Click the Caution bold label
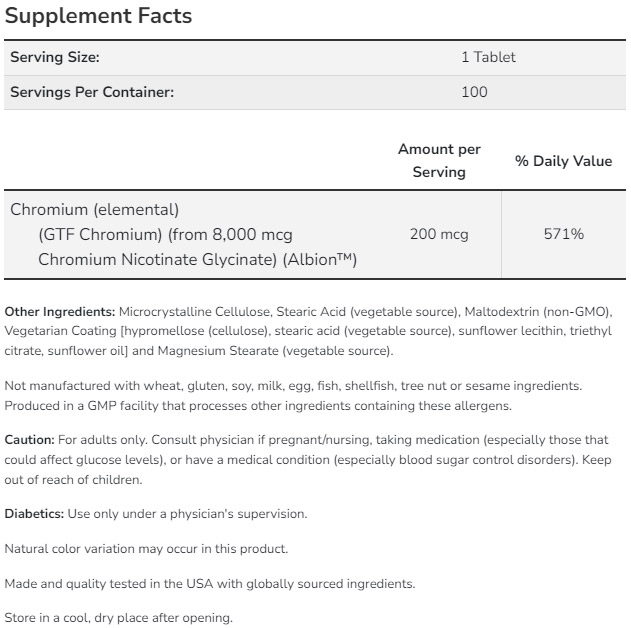Image resolution: width=631 pixels, height=628 pixels. coord(30,440)
